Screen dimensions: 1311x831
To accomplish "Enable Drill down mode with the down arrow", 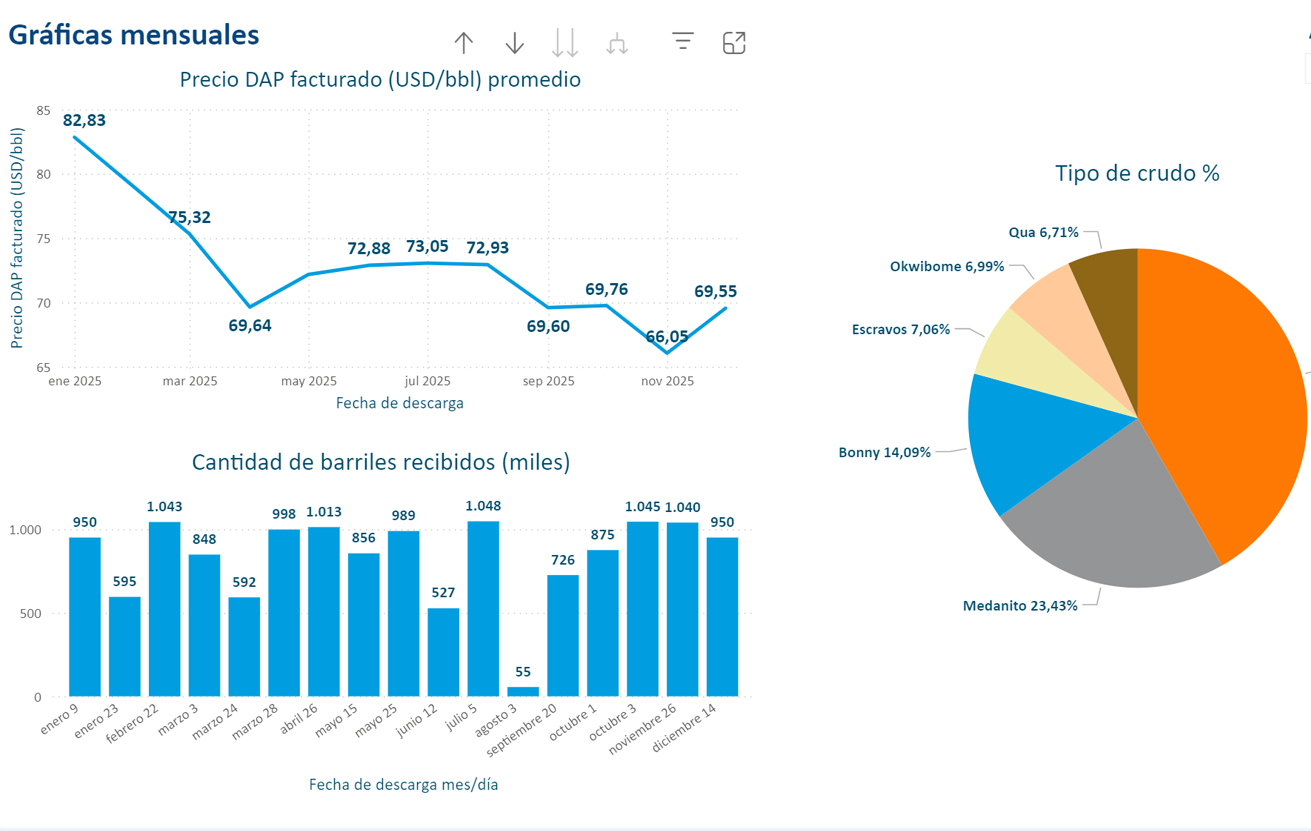I will click(x=514, y=43).
